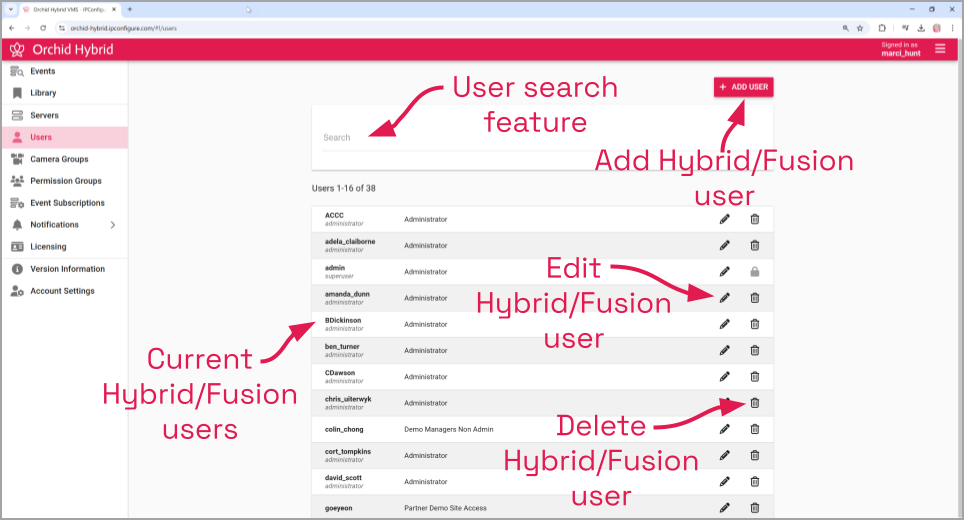Delete the chris_uiterwyk user

click(x=755, y=403)
